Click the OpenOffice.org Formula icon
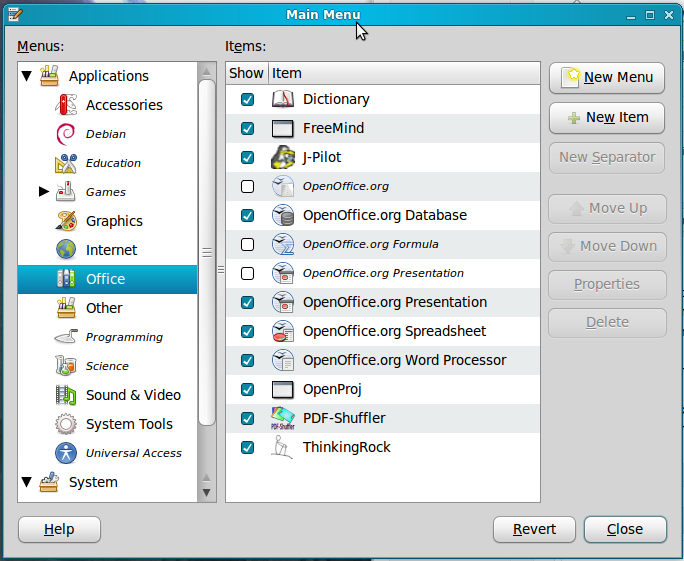The image size is (684, 561). coord(283,244)
